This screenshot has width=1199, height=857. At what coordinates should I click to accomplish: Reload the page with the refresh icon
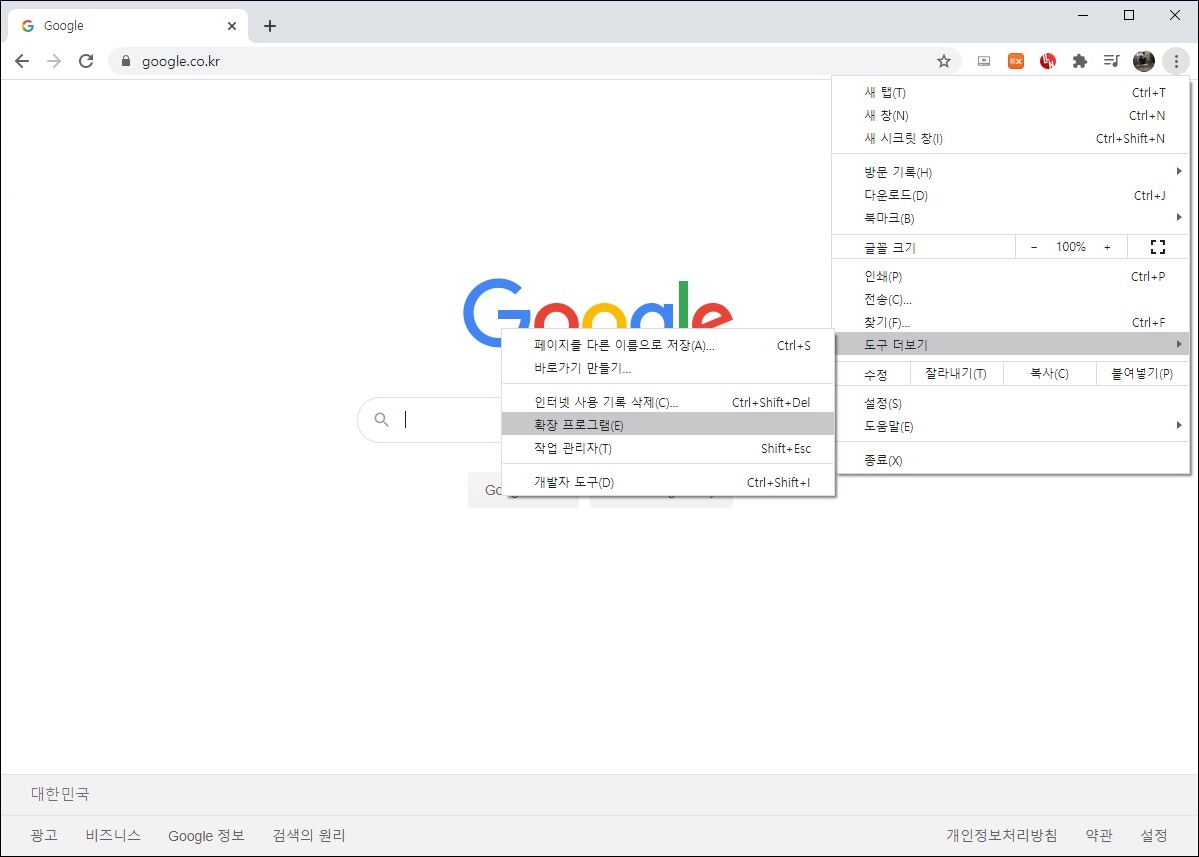click(86, 61)
